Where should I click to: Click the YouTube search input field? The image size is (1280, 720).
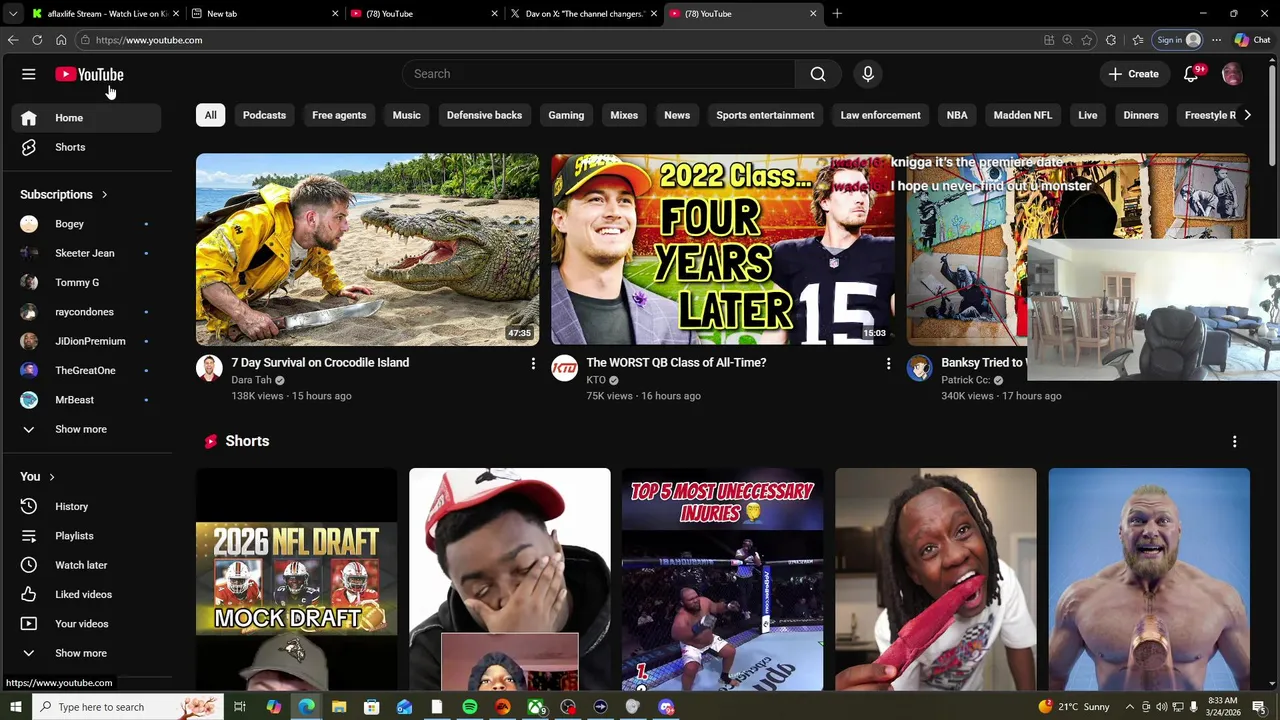pyautogui.click(x=599, y=74)
